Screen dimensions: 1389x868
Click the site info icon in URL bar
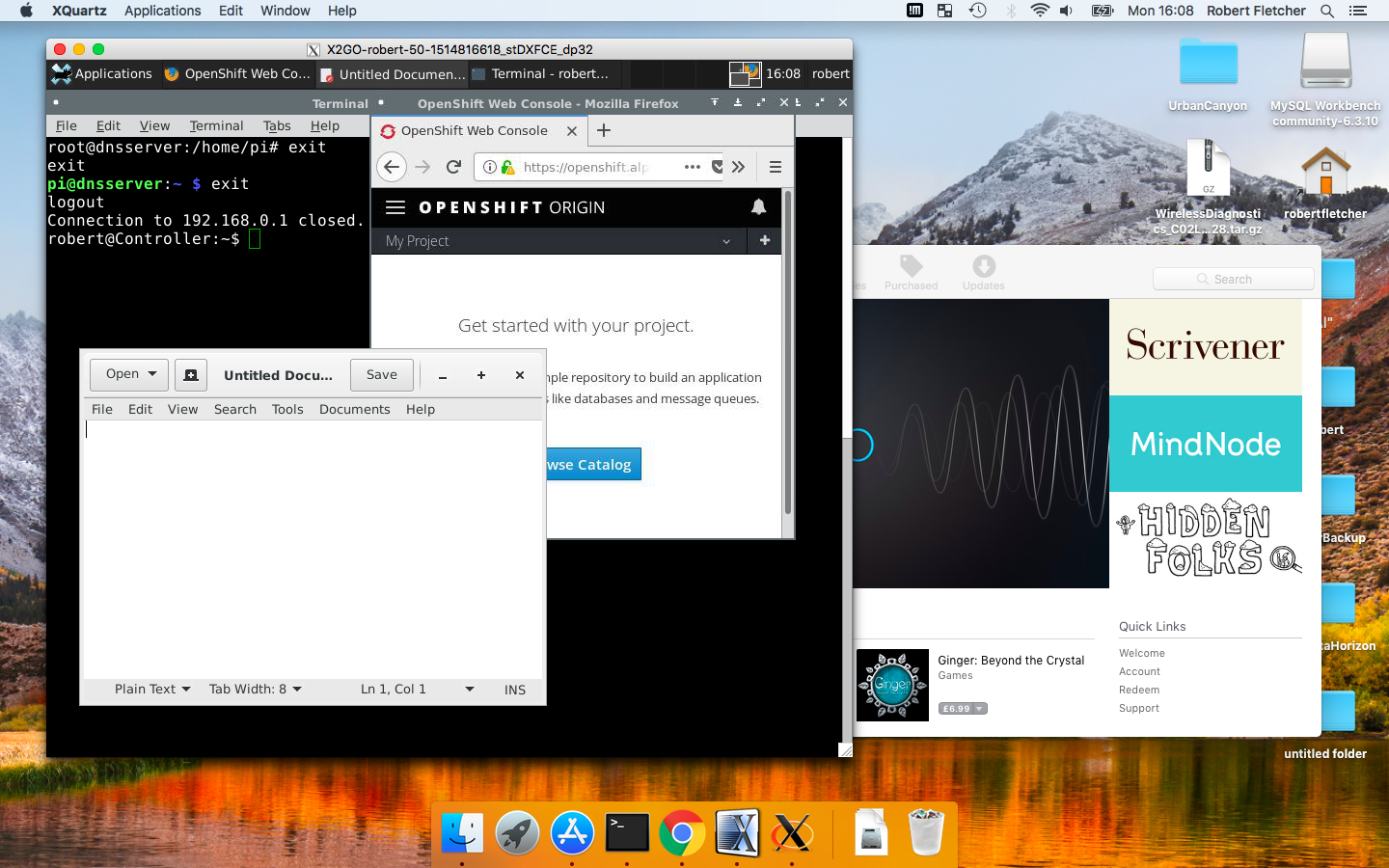click(x=490, y=167)
